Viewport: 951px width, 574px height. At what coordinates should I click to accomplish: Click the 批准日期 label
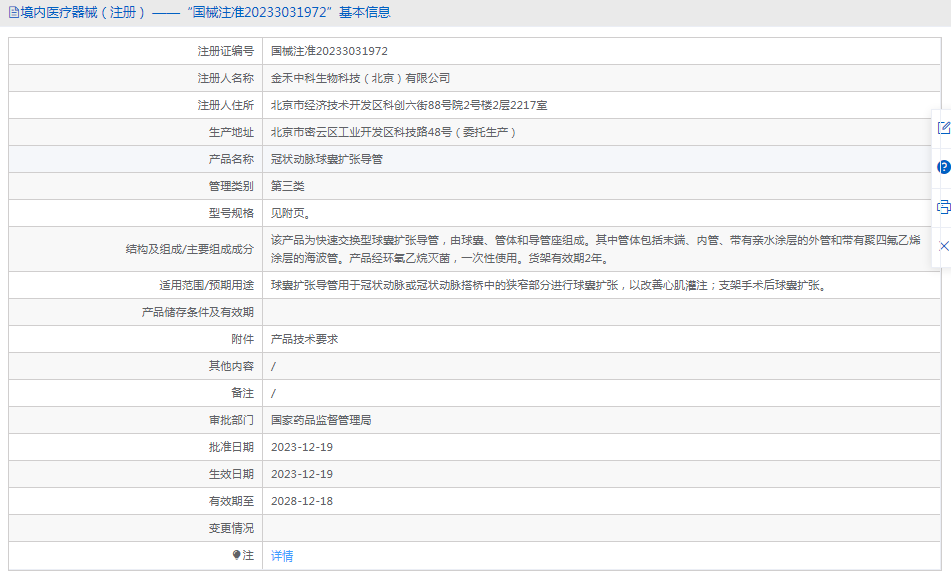coord(231,447)
